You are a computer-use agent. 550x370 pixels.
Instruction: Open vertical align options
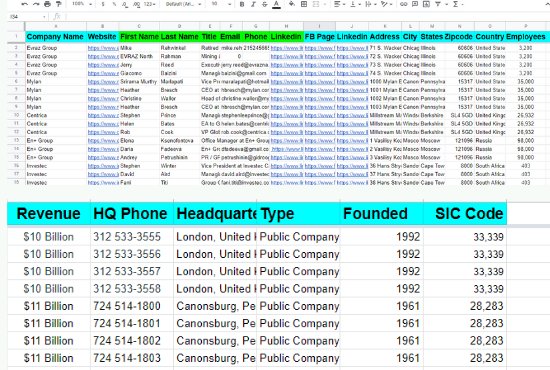[355, 4]
